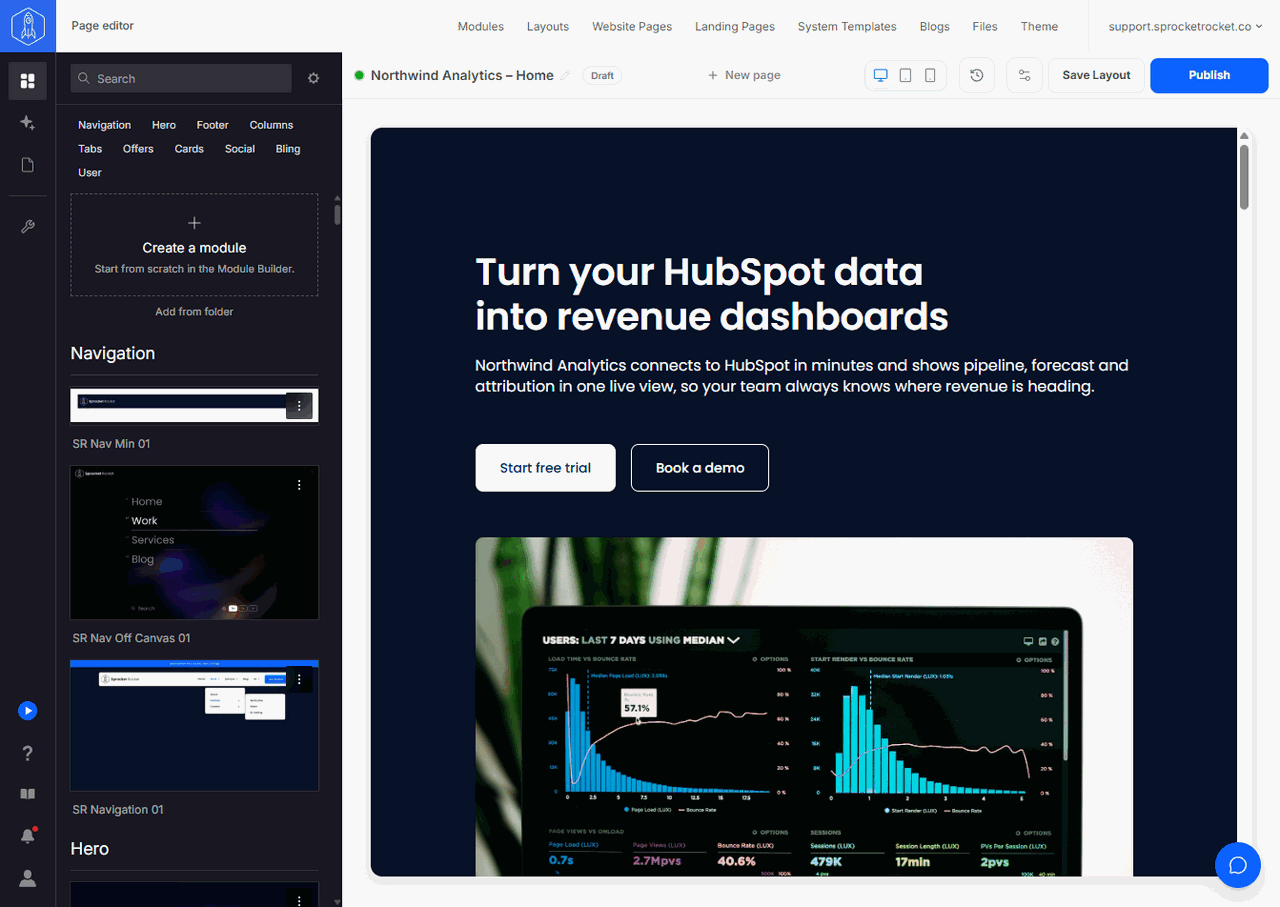
Task: Open the wrench tools sidebar icon
Action: (x=28, y=227)
